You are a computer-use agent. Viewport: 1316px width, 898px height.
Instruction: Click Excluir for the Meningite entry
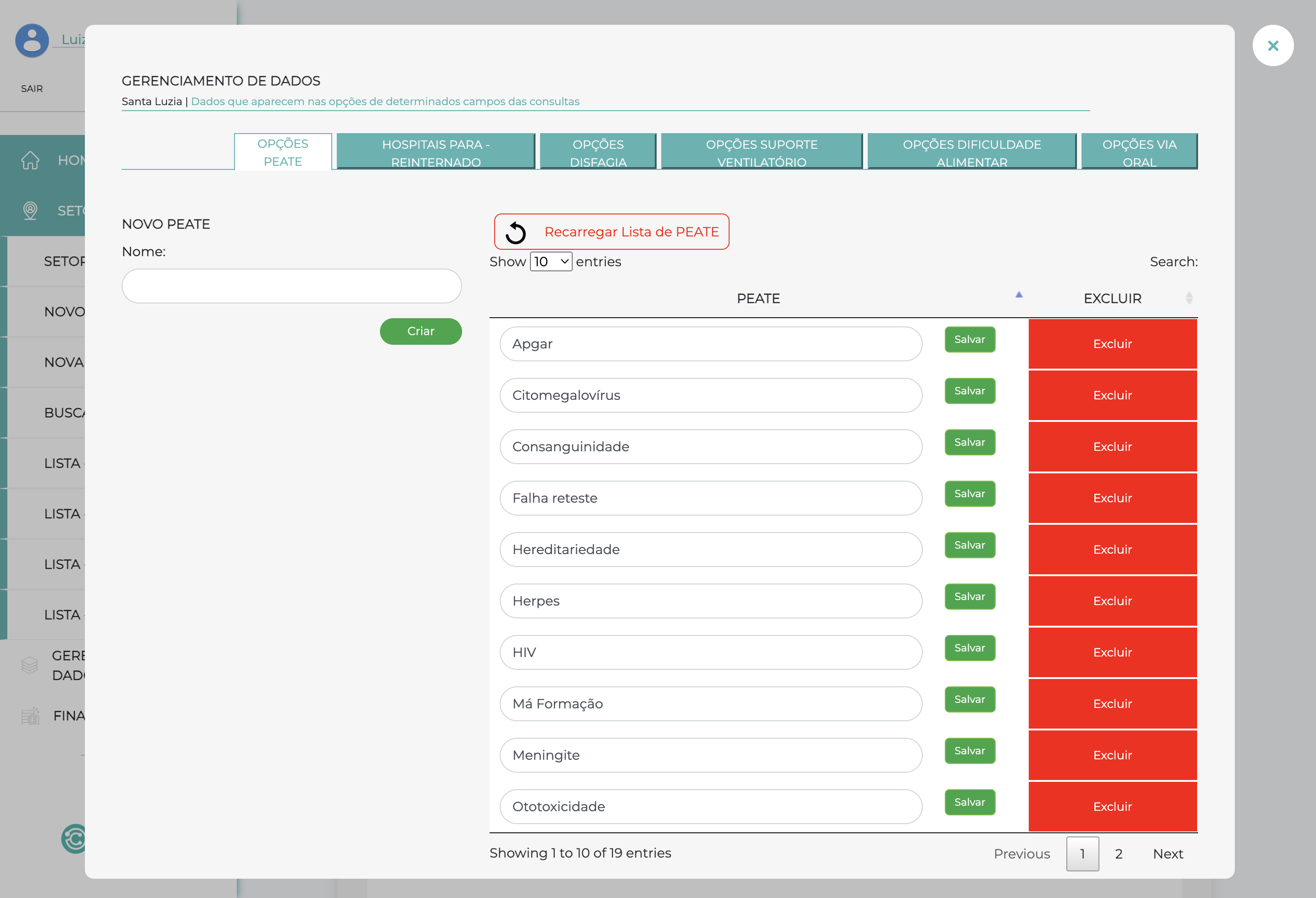1112,755
